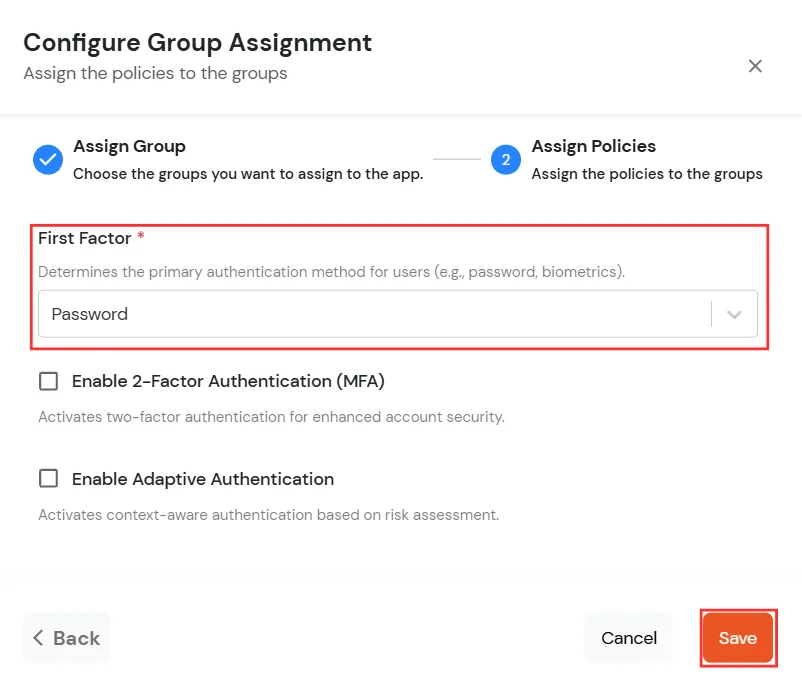Screen dimensions: 802x690
Task: Click the 'Enable 2-Factor Authentication (MFA)' label
Action: [228, 381]
